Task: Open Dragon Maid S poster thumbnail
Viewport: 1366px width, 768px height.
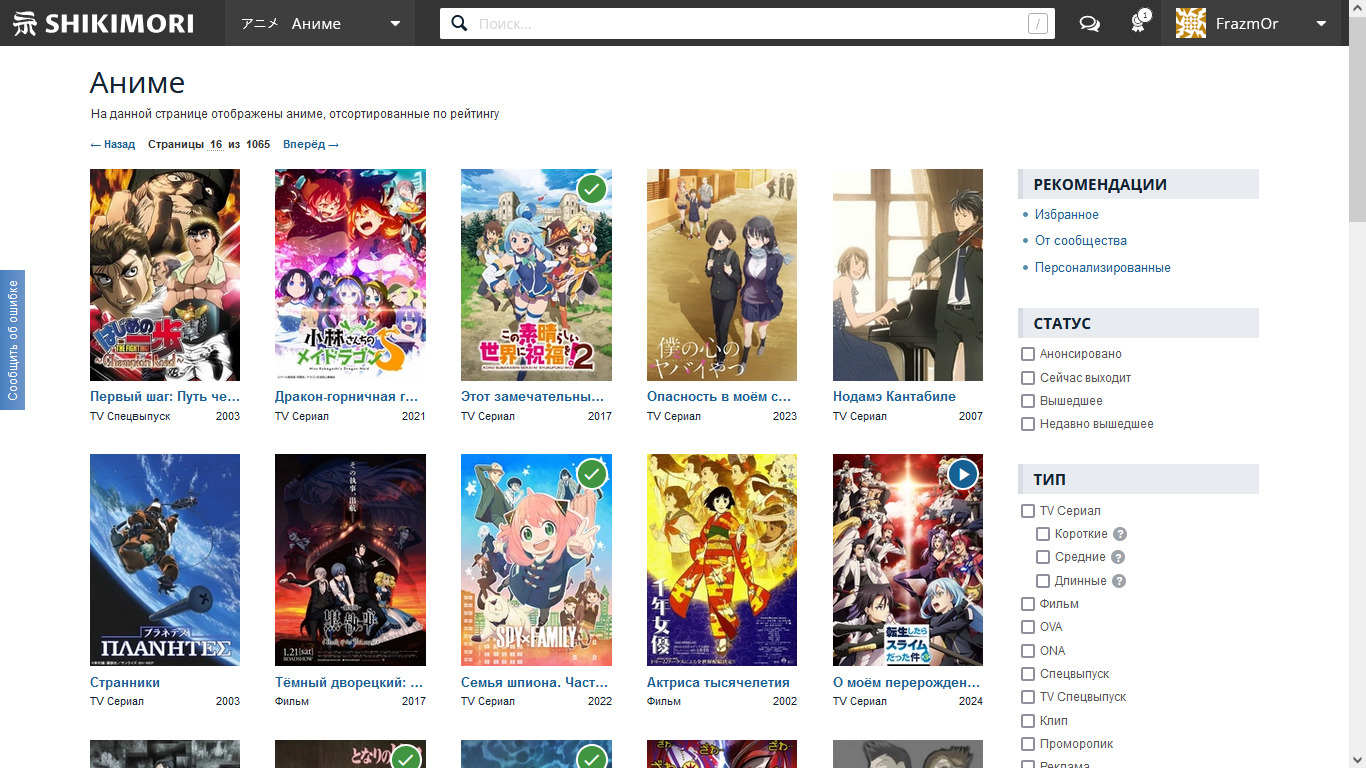Action: pyautogui.click(x=350, y=275)
